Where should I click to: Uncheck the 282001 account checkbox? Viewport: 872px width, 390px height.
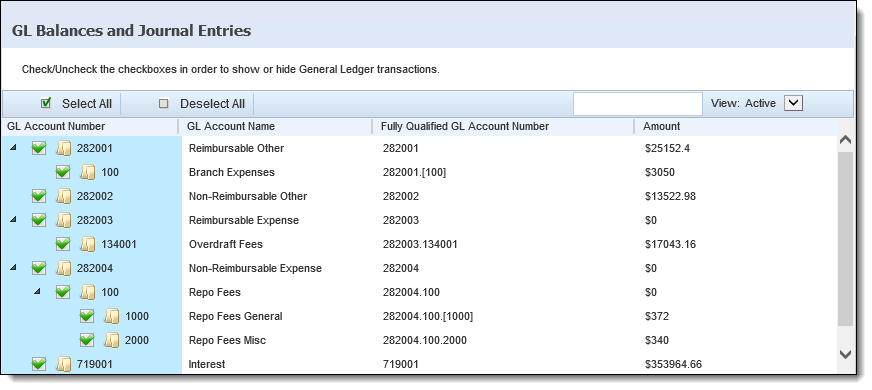pyautogui.click(x=39, y=149)
